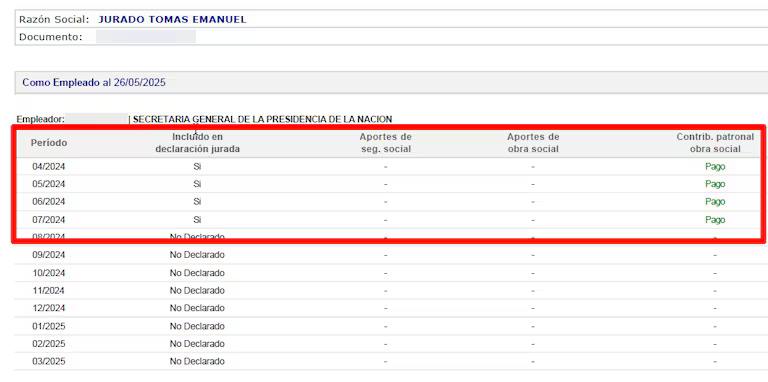768x382 pixels.
Task: Select period 12/2024
Action: (49, 309)
